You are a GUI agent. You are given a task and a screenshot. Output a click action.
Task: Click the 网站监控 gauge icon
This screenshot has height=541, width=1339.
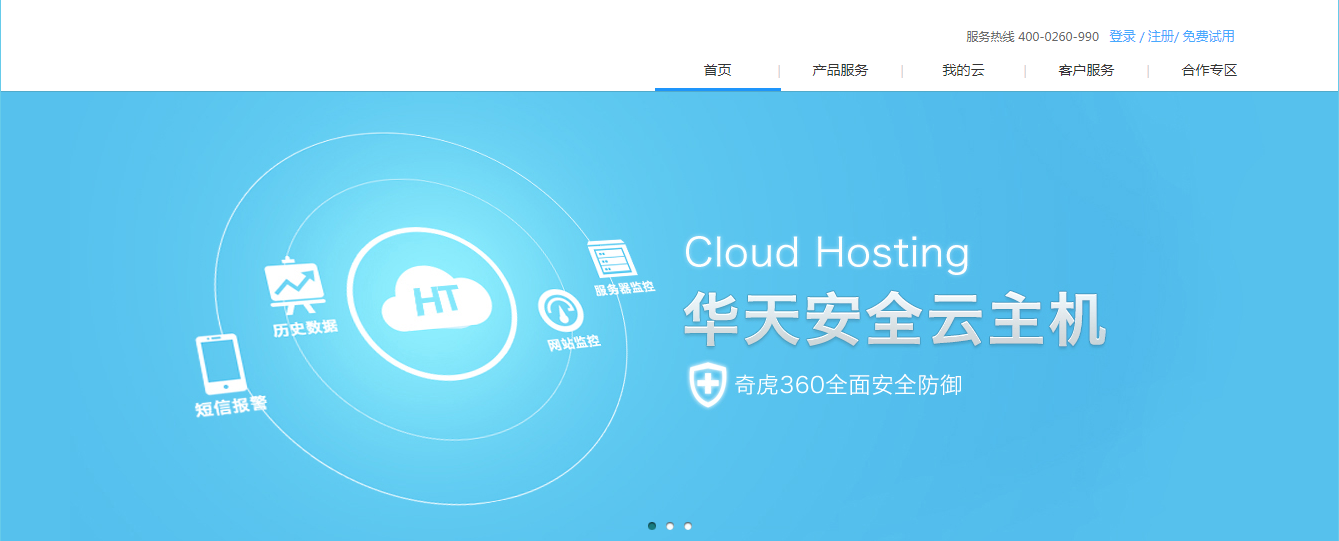(x=560, y=310)
